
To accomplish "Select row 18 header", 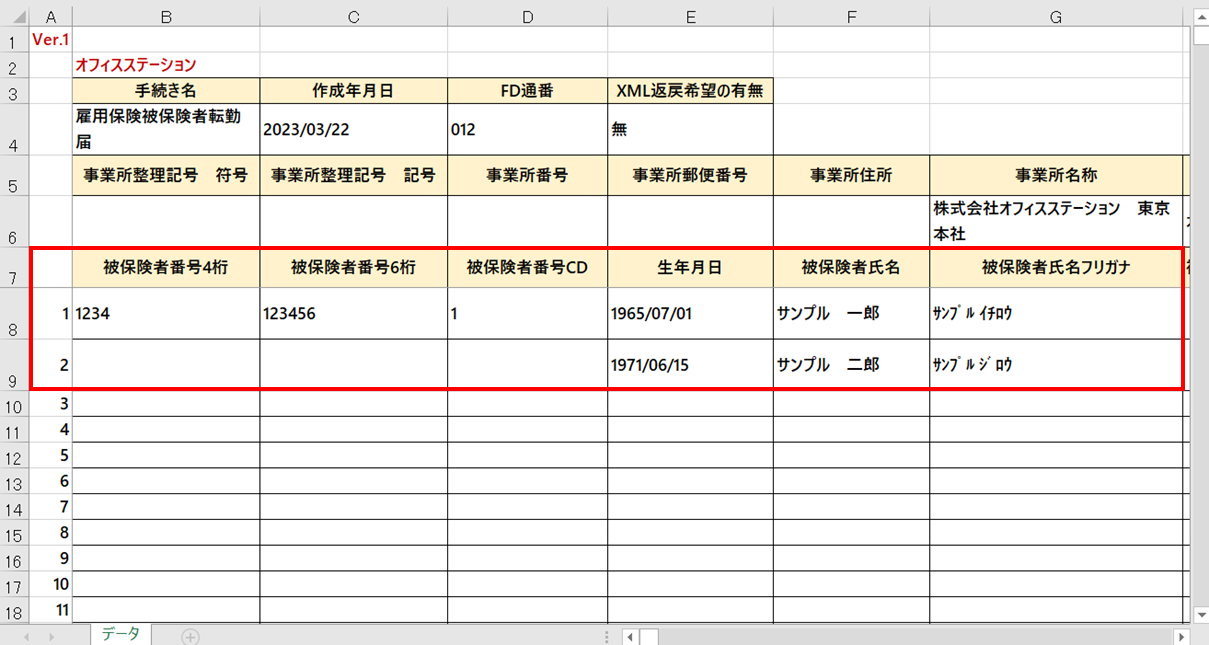I will (x=14, y=611).
